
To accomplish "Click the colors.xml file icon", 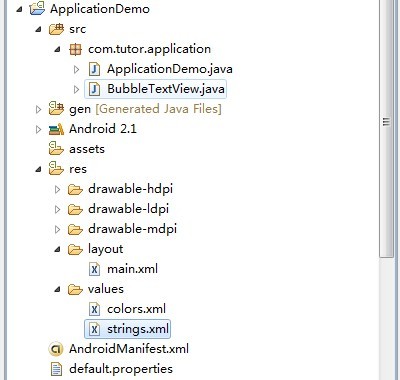I will [95, 309].
